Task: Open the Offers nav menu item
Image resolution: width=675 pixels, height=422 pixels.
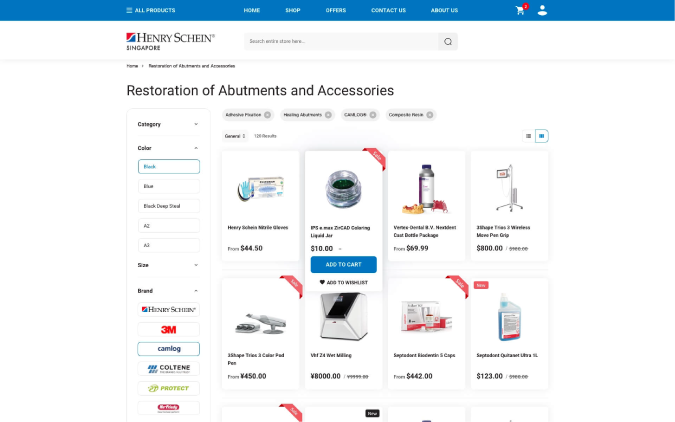Action: coord(336,10)
